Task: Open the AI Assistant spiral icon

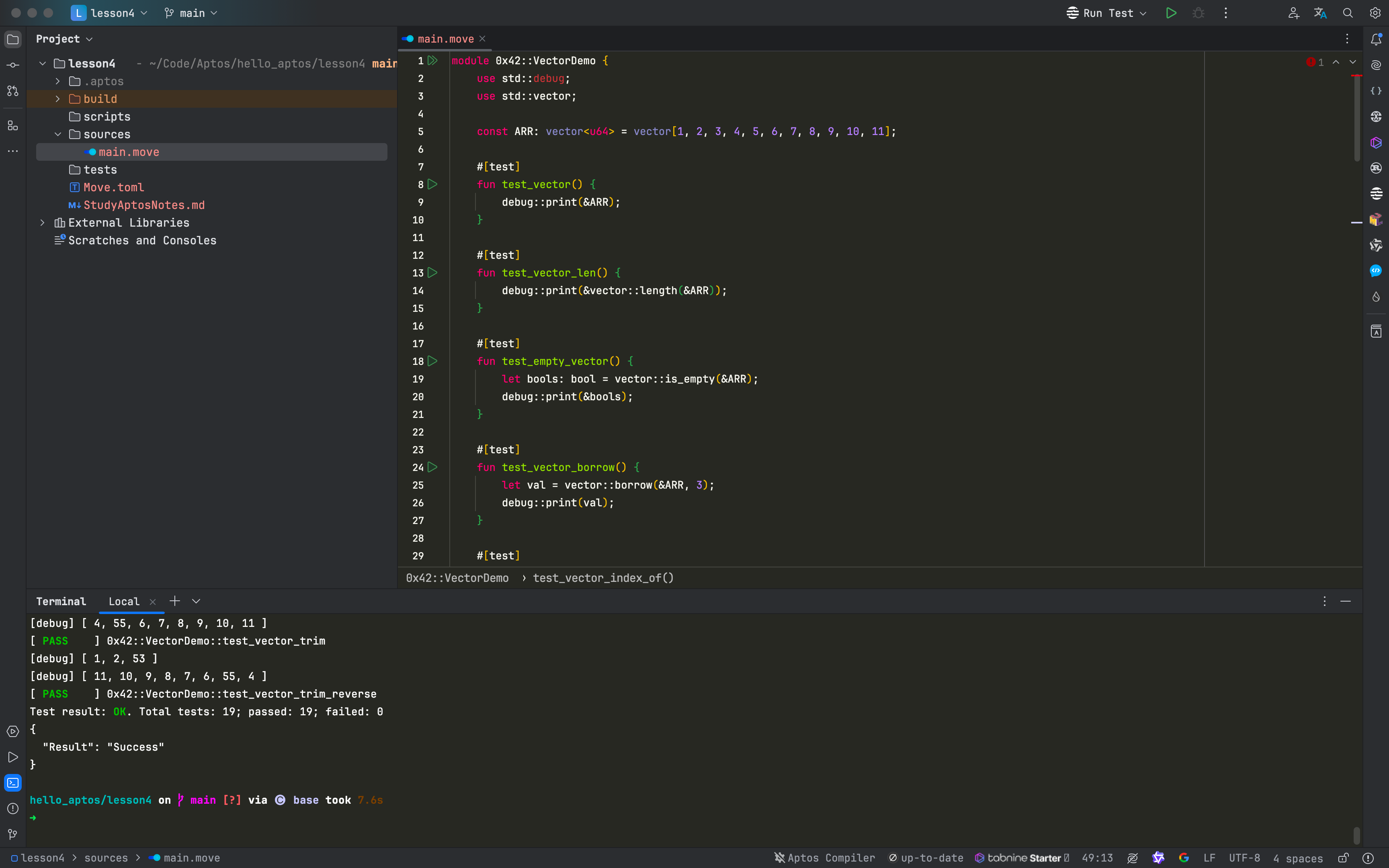Action: (1376, 65)
